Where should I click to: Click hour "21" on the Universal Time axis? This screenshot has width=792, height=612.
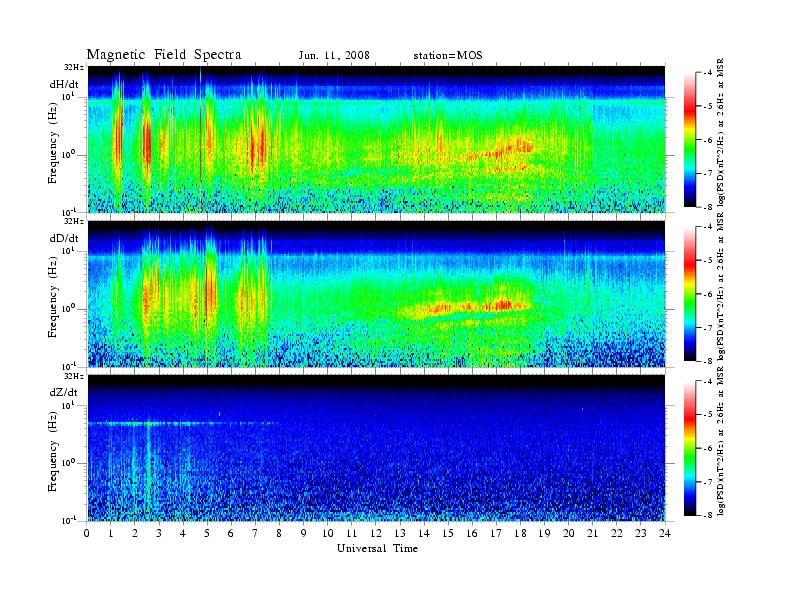click(592, 533)
